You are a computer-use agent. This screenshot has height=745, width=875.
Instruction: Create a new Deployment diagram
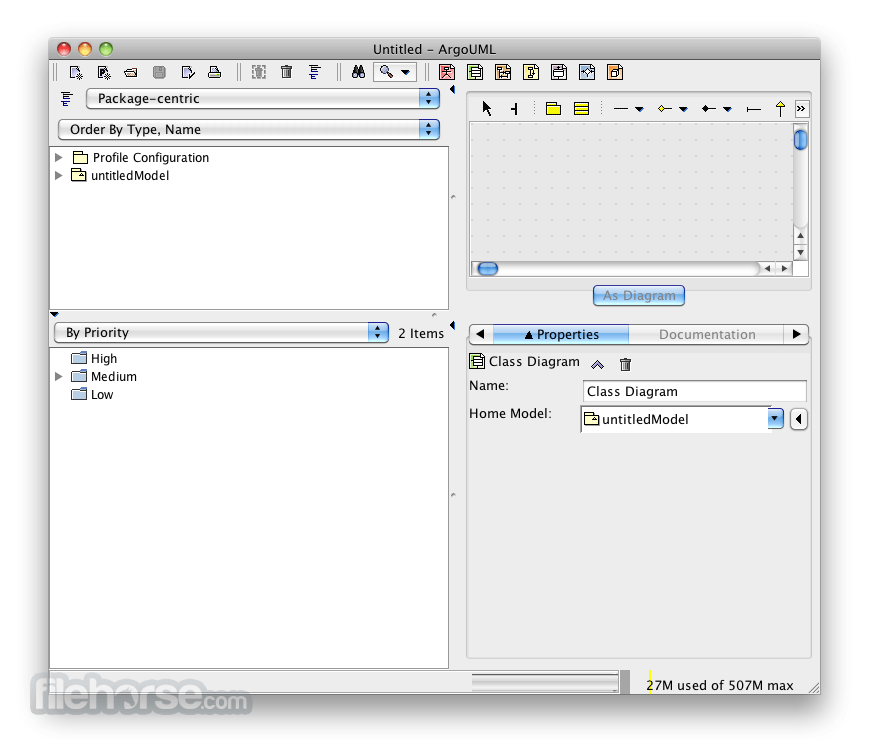coord(615,72)
